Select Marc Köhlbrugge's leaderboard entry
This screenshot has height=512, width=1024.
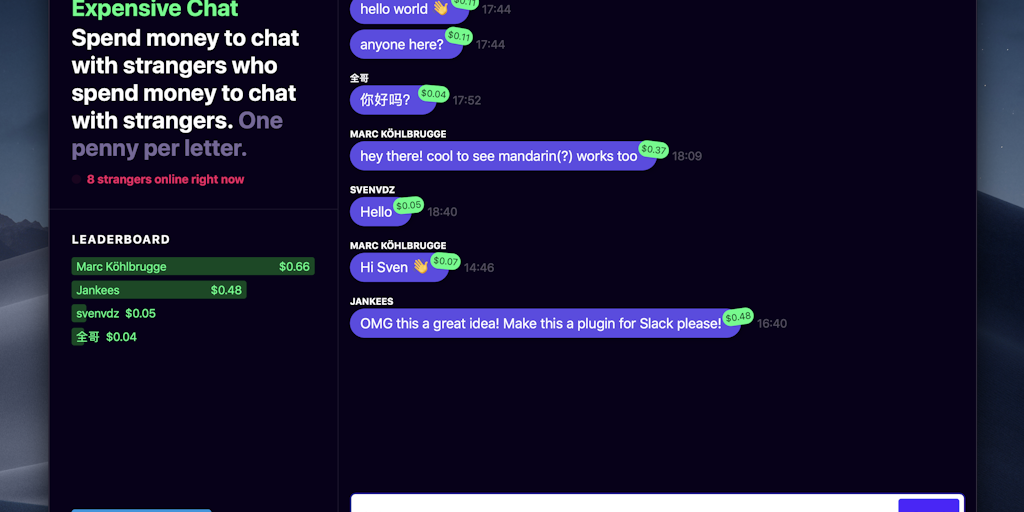193,266
